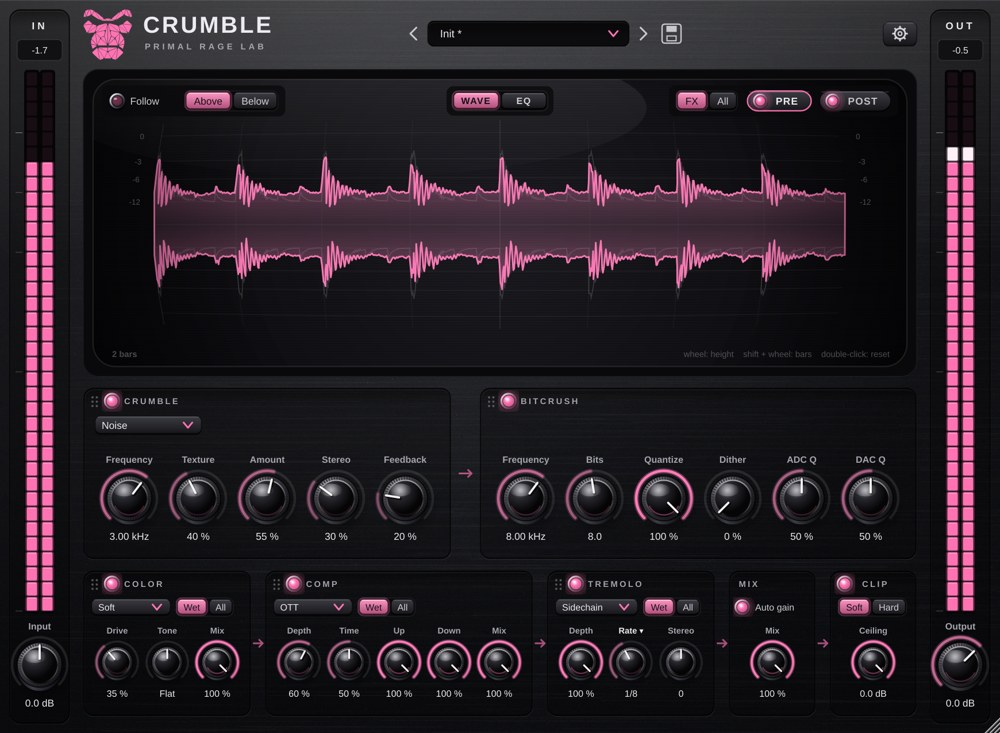Toggle the BITCRUSH module power button

pyautogui.click(x=508, y=401)
